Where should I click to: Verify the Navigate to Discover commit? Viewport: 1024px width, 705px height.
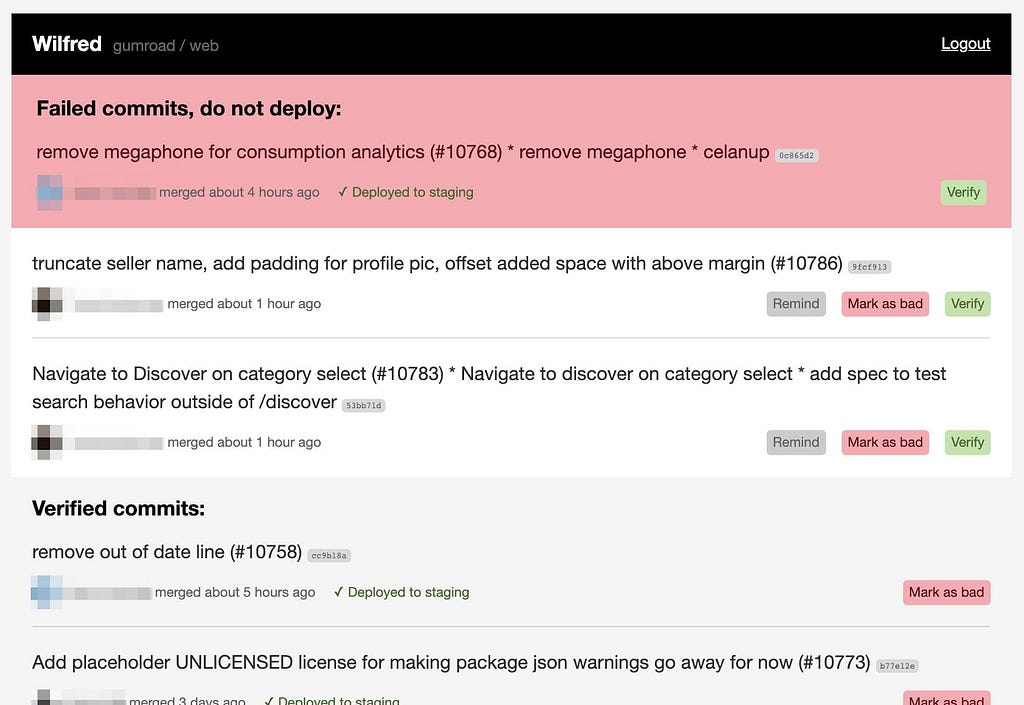(967, 442)
